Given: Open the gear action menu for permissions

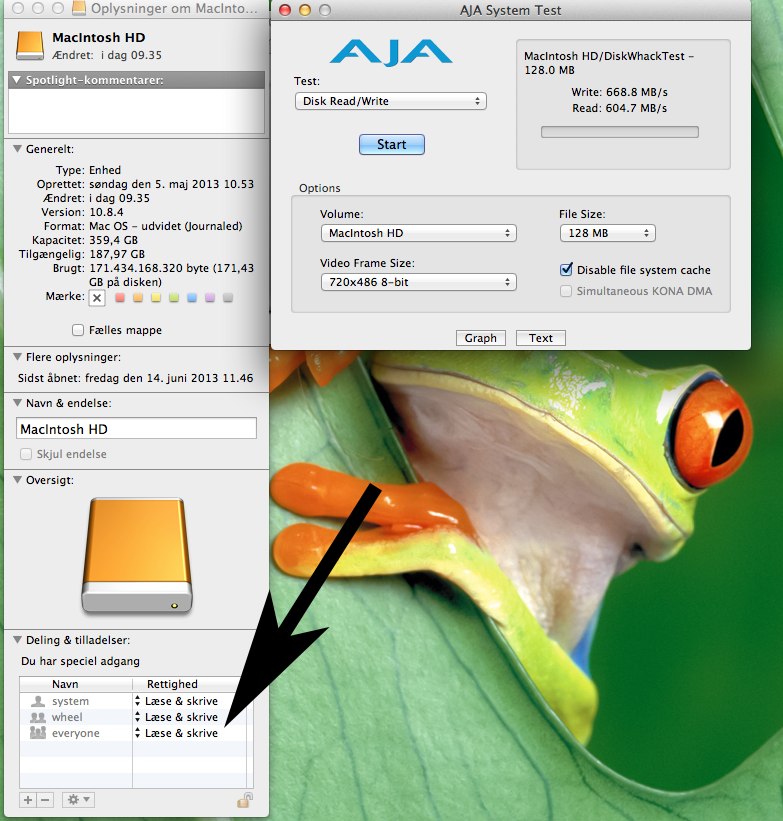Looking at the screenshot, I should [79, 800].
